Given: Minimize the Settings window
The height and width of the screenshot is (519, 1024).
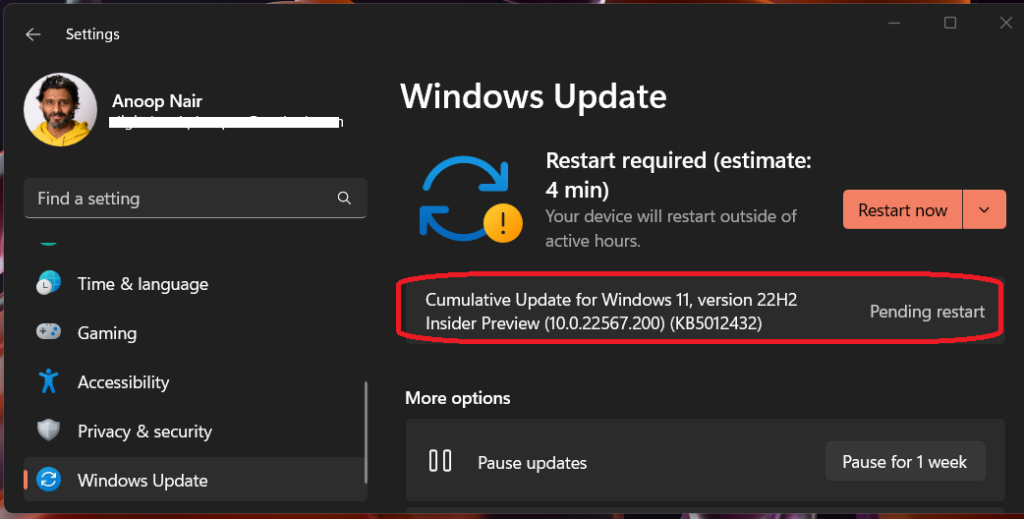Looking at the screenshot, I should [x=894, y=24].
